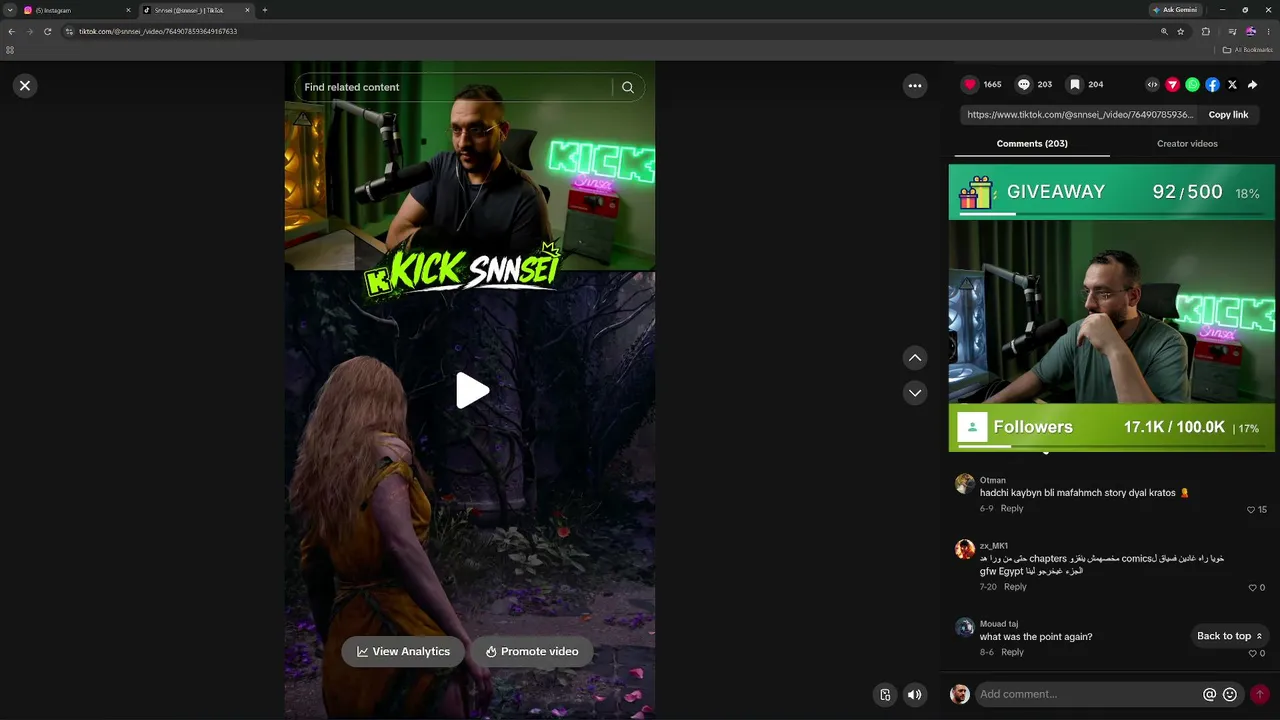Click the Mouad taj username
The width and height of the screenshot is (1280, 720).
click(999, 624)
